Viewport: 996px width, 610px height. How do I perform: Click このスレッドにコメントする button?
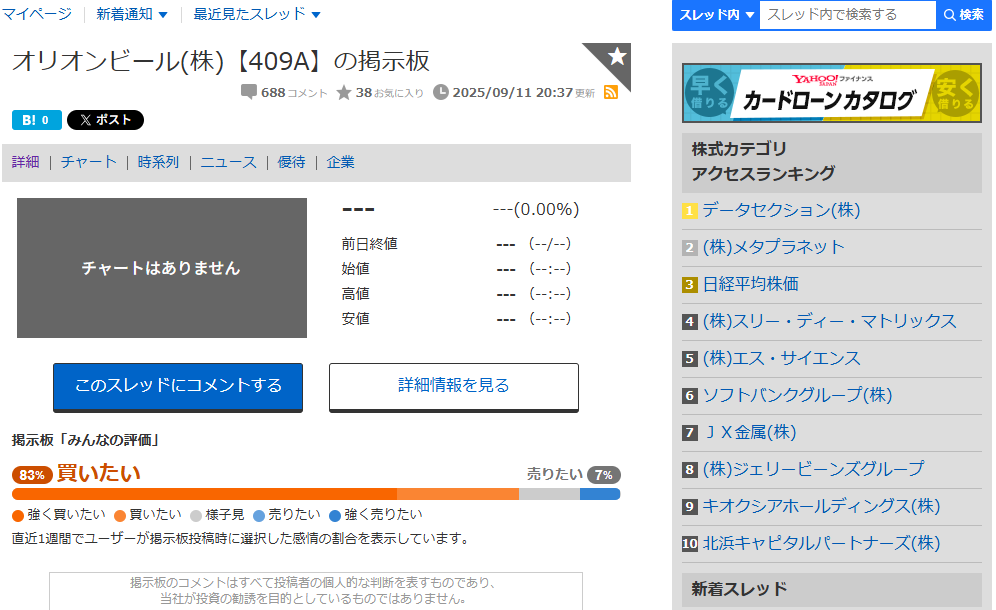[178, 386]
